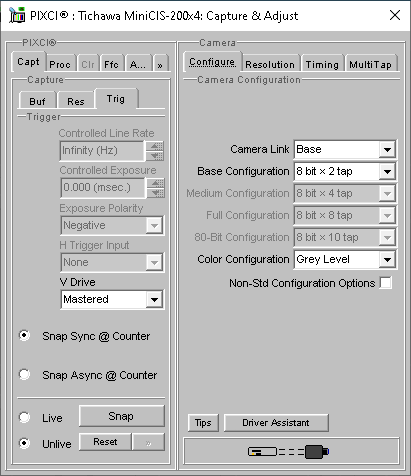Viewport: 411px width, 476px height.
Task: Click the PIXCI application icon in title bar
Action: point(17,15)
